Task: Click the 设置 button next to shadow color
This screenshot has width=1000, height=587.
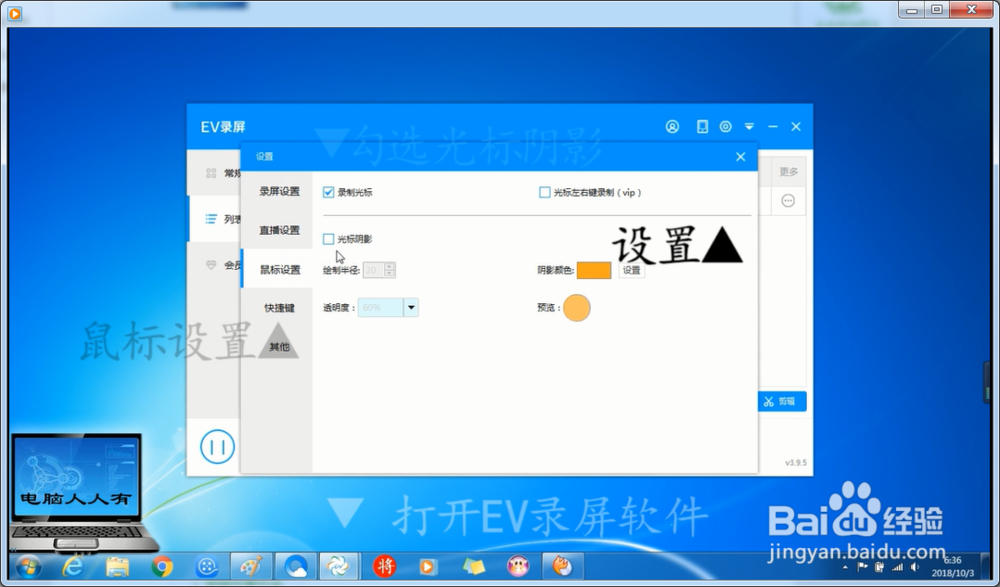Action: (631, 270)
